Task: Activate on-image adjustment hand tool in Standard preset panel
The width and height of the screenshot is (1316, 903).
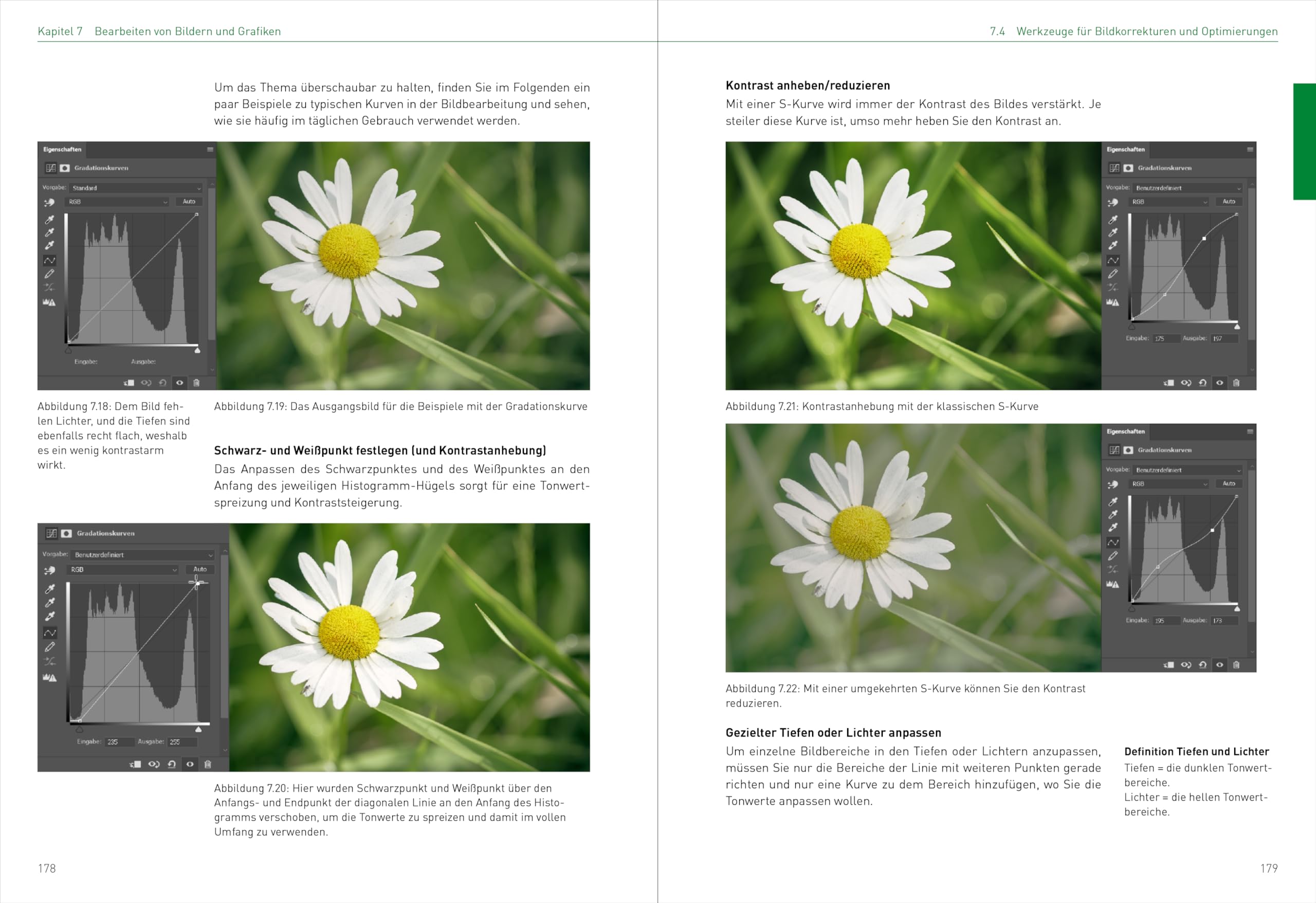Action: 50,202
